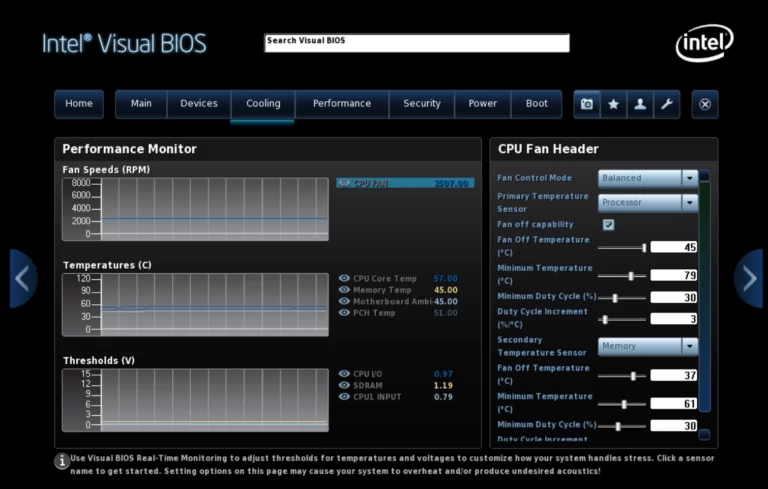Toggle the SDRAM voltage eye icon
The image size is (768, 489).
344,385
